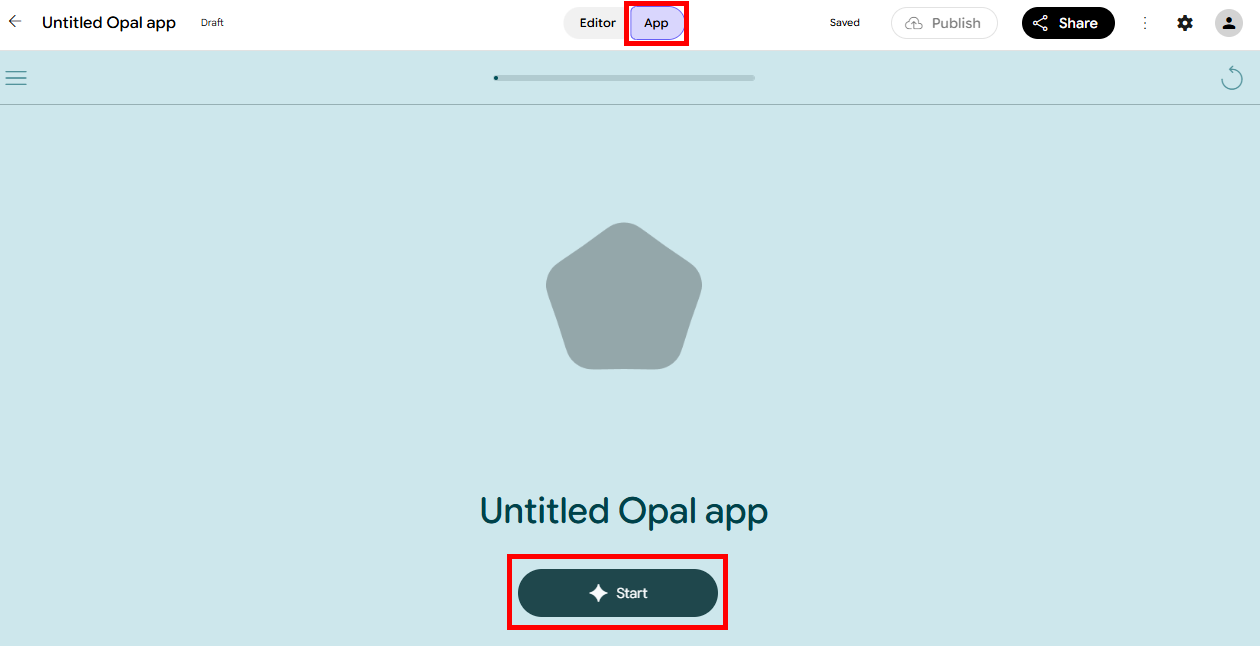This screenshot has width=1260, height=646.
Task: Click the cloud upload icon in the Publish button
Action: coord(913,23)
